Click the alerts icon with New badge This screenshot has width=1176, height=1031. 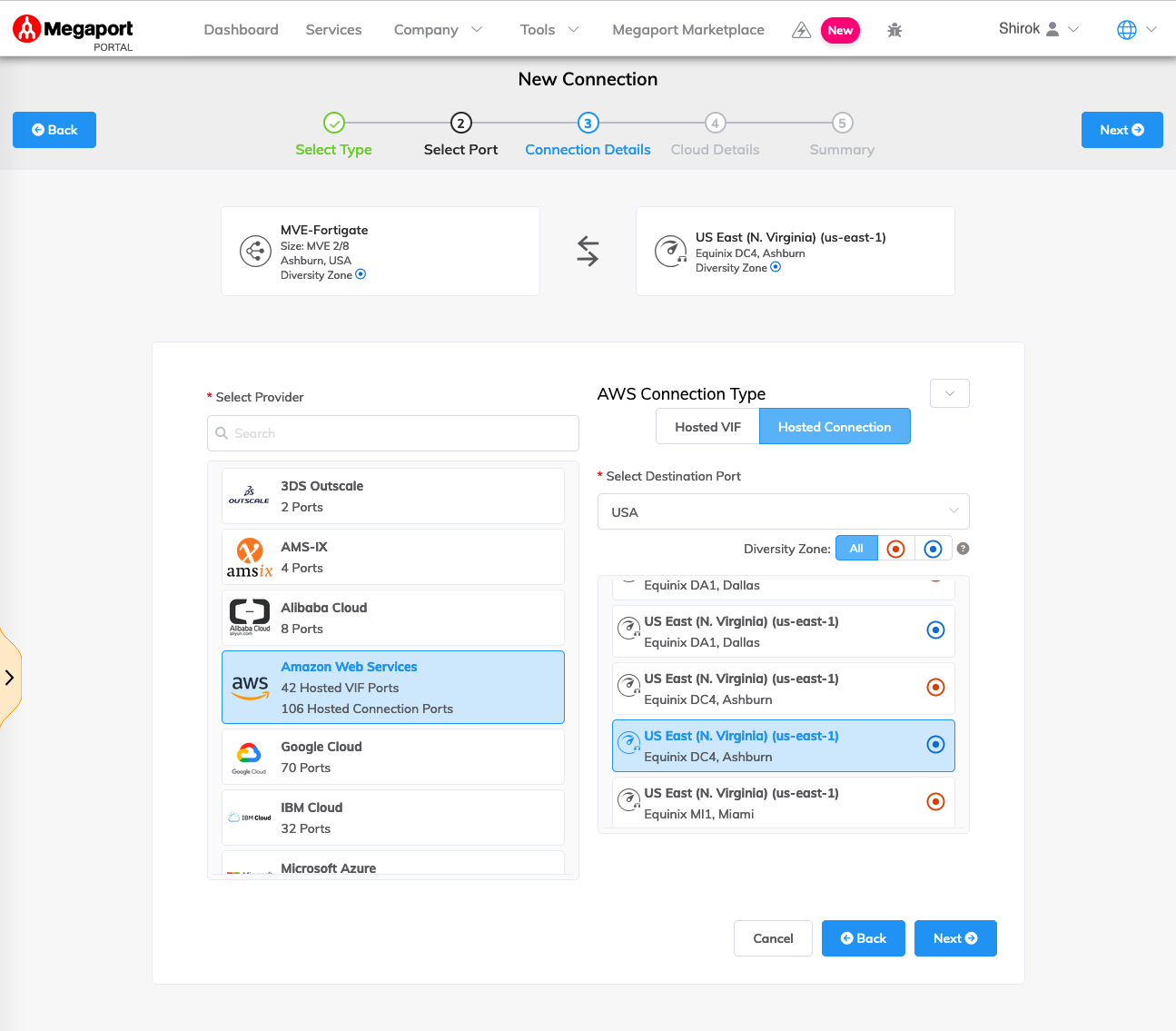801,29
